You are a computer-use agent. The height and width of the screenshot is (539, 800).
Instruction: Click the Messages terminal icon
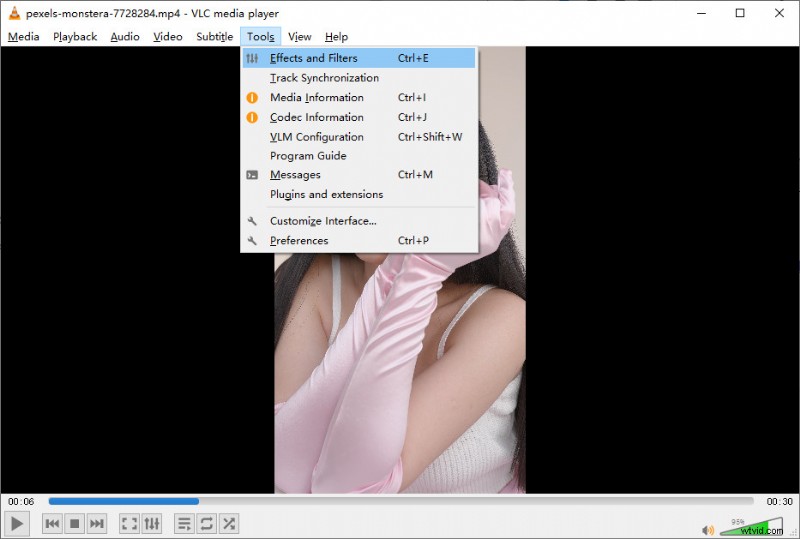[x=252, y=175]
